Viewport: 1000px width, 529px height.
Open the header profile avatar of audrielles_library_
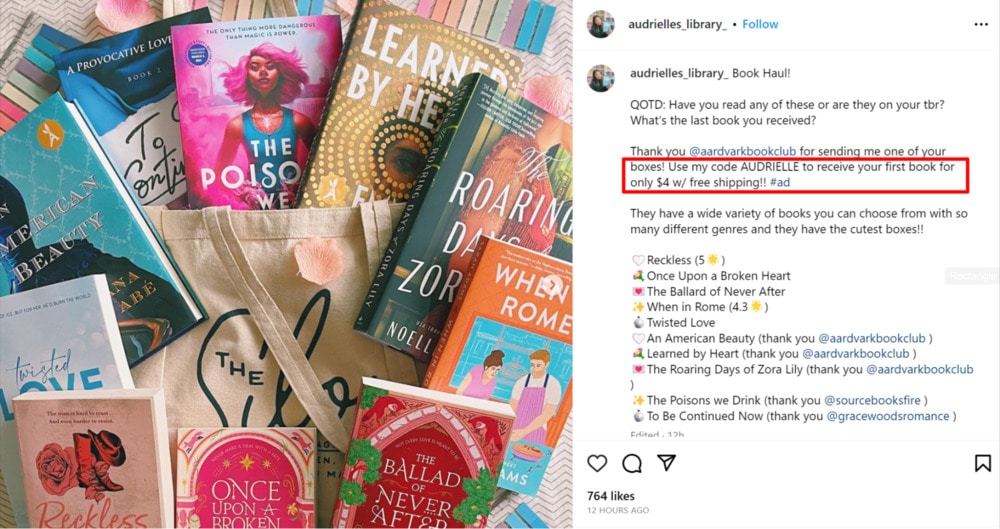[601, 24]
